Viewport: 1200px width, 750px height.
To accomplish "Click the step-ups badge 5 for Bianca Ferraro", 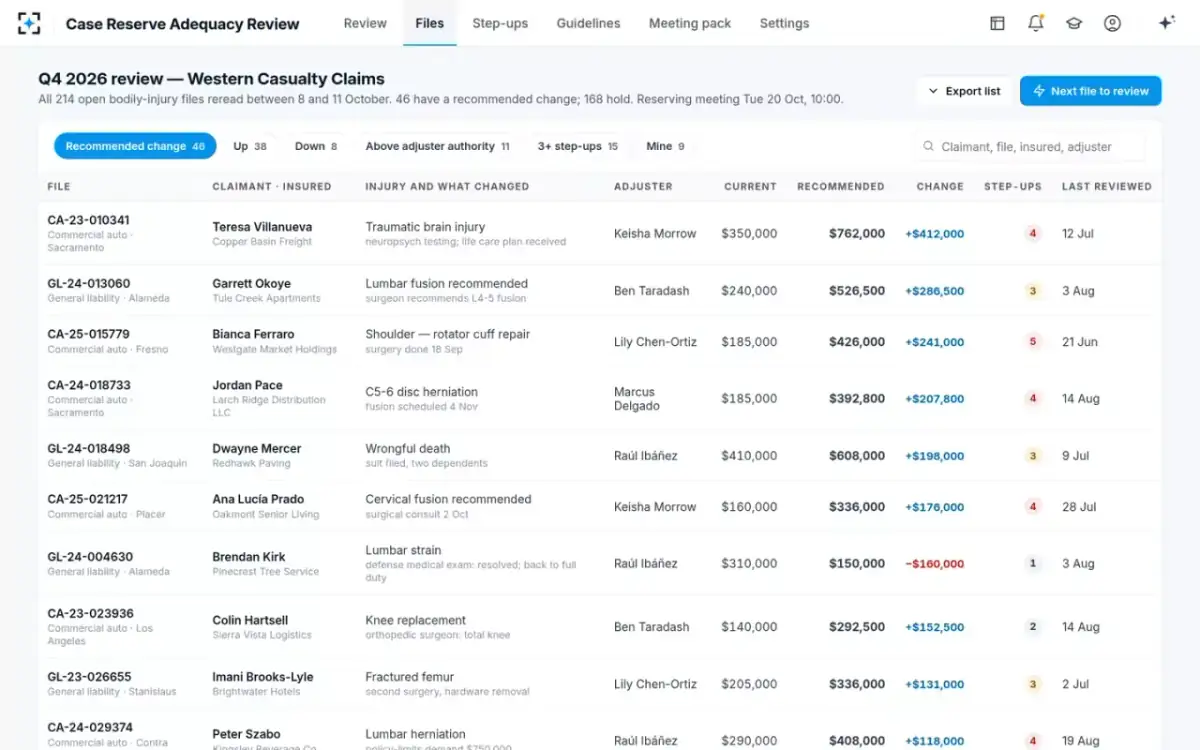I will pyautogui.click(x=1033, y=342).
